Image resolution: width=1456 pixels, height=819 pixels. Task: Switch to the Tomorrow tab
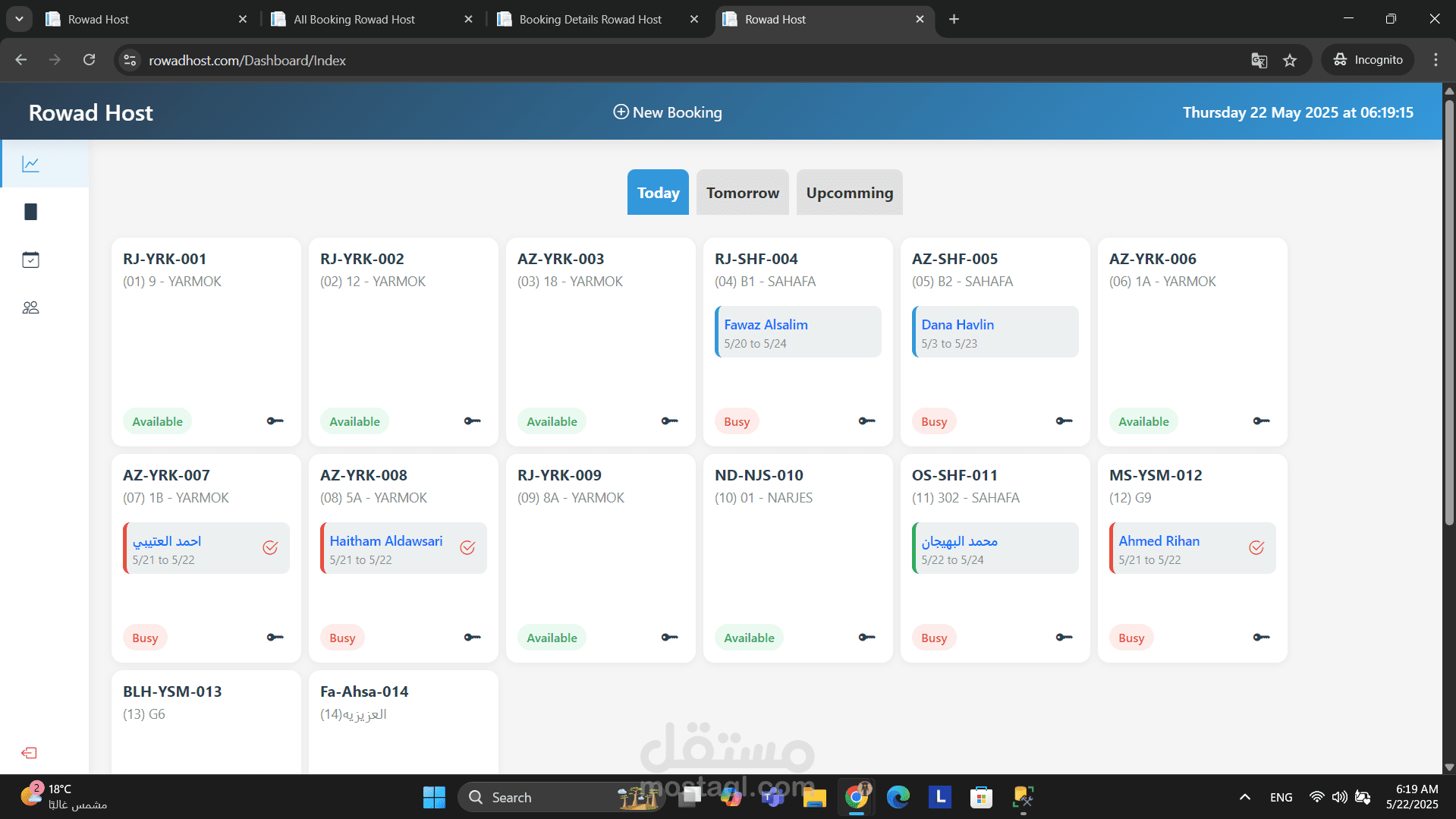point(742,192)
